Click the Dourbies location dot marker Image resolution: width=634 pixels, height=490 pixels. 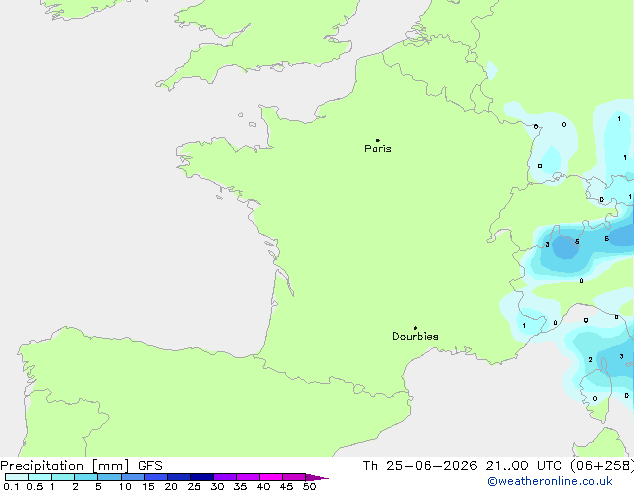click(415, 328)
